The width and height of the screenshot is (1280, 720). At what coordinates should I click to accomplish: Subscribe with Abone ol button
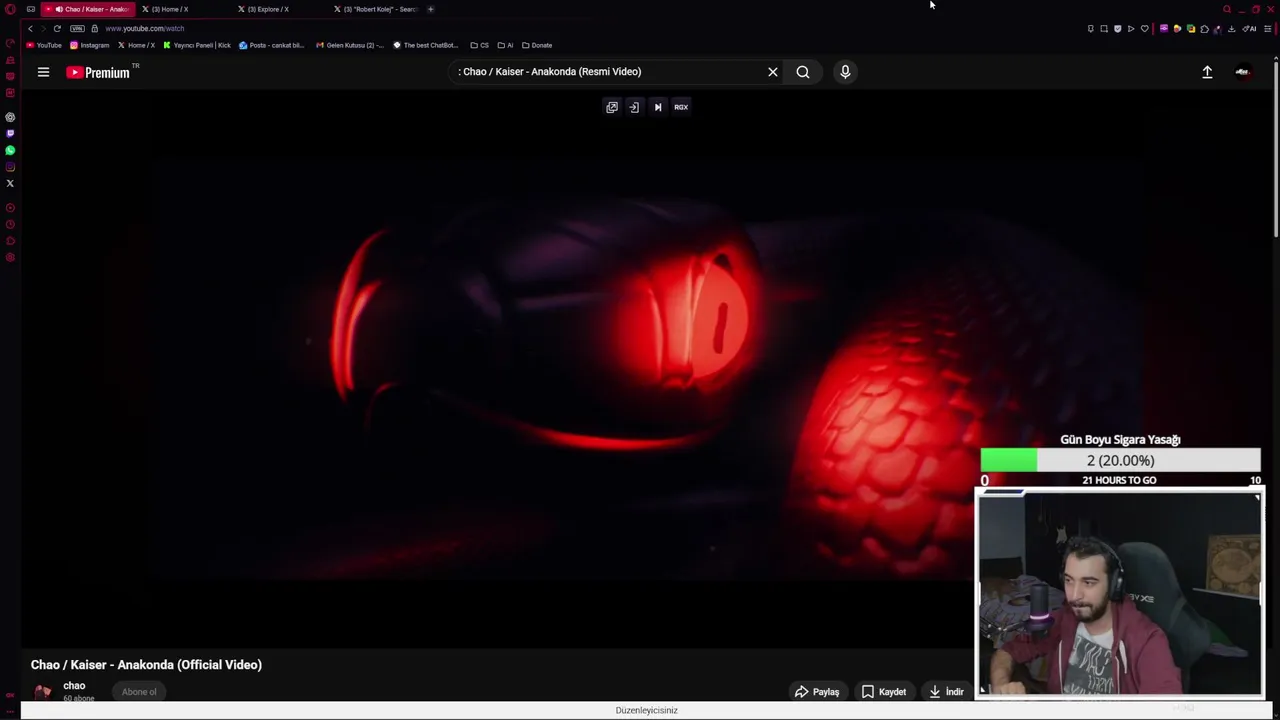pyautogui.click(x=139, y=692)
